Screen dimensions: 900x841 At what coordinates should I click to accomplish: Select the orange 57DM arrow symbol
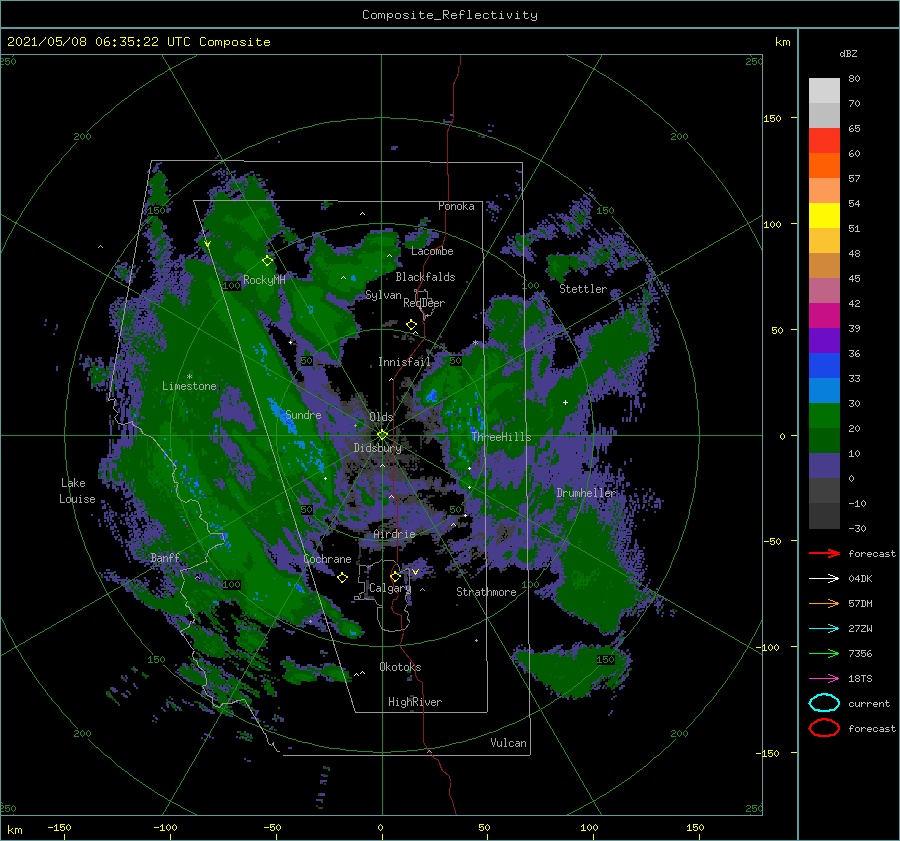coord(824,603)
